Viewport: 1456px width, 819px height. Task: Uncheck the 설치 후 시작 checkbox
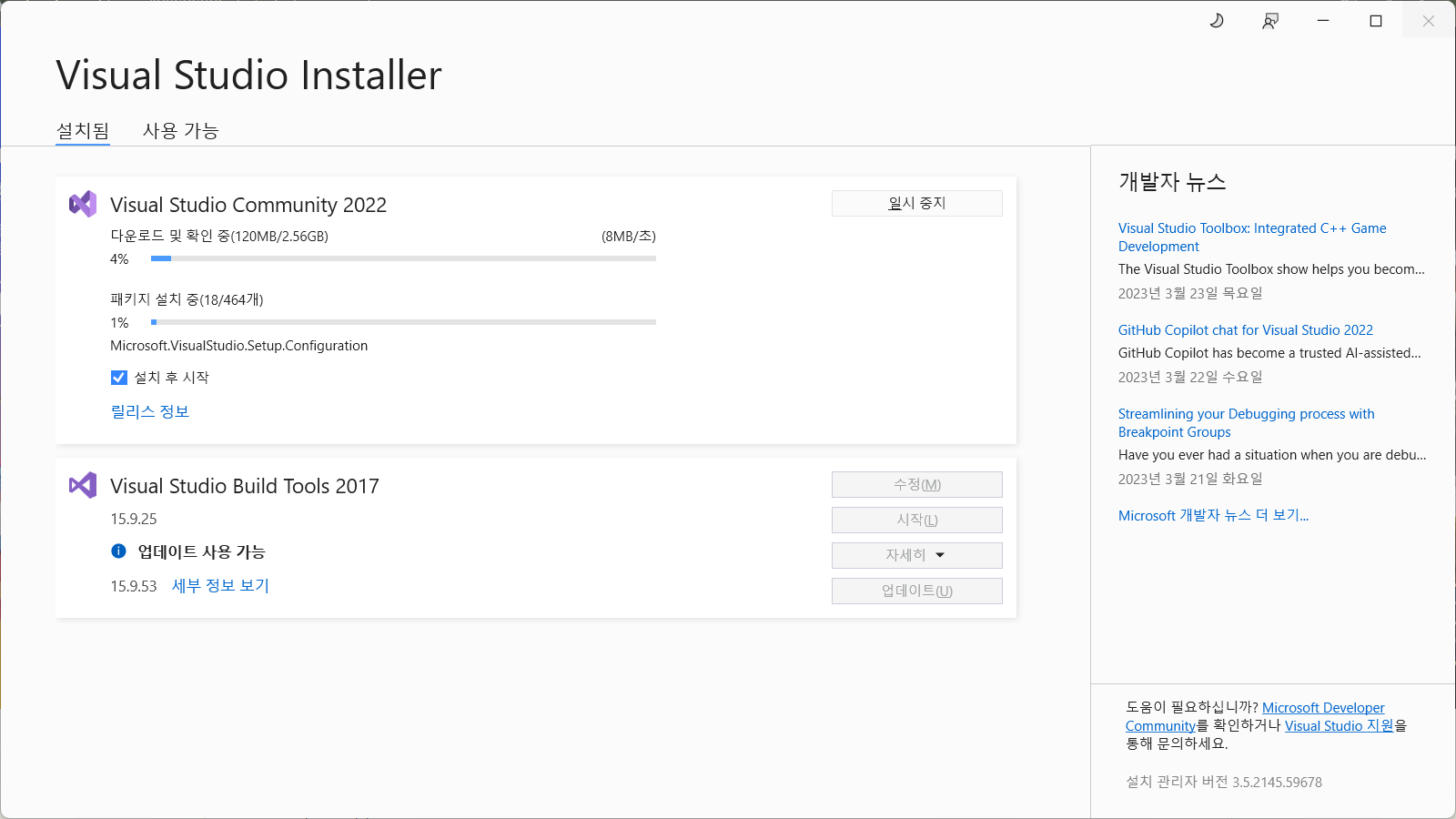(119, 378)
